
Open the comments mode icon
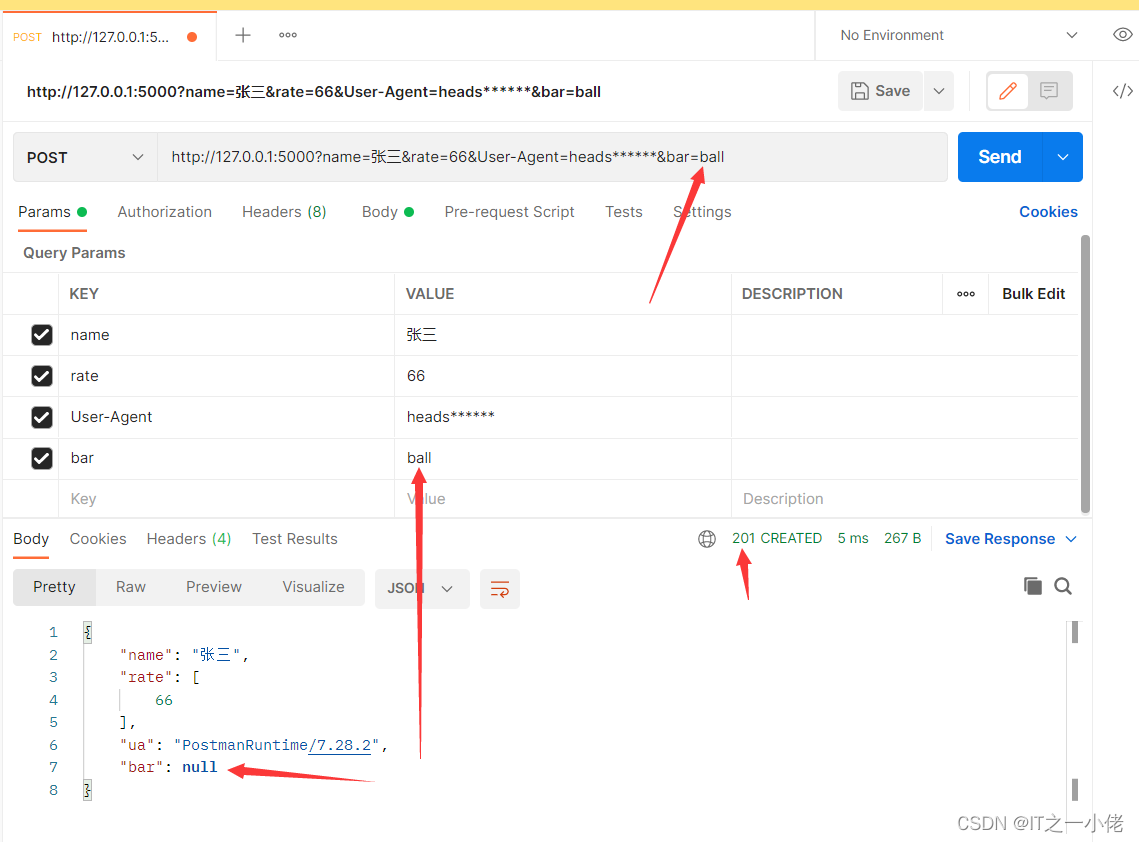tap(1049, 91)
